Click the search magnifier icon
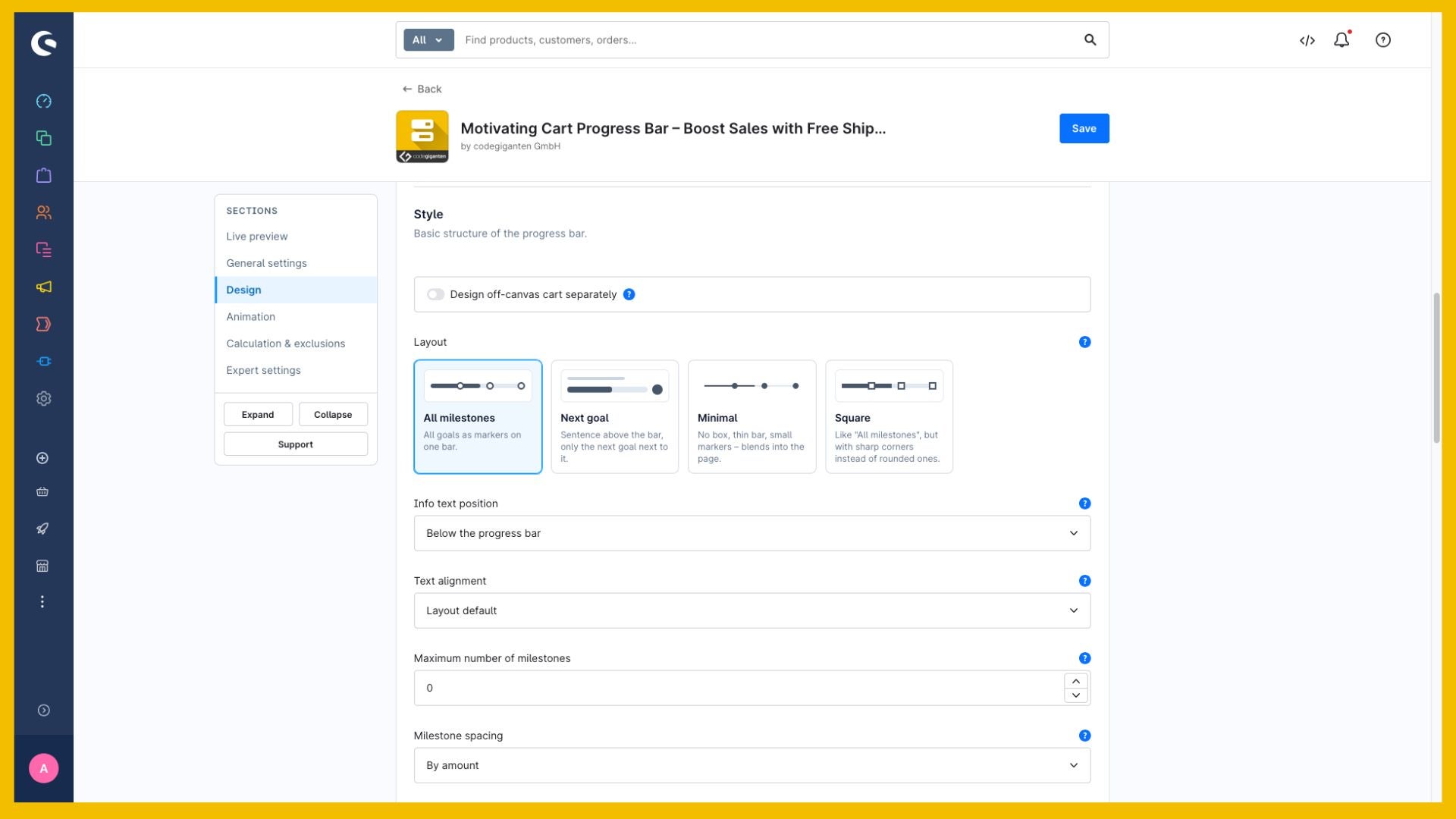The height and width of the screenshot is (819, 1456). point(1090,39)
